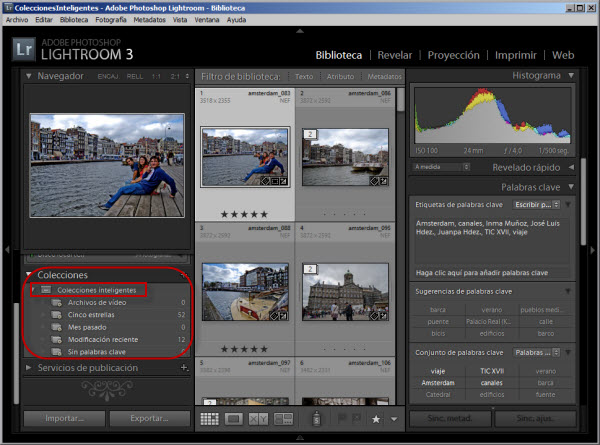Open toolbar content dropdown arrow
Screen dimensions: 600x445
(x=394, y=419)
